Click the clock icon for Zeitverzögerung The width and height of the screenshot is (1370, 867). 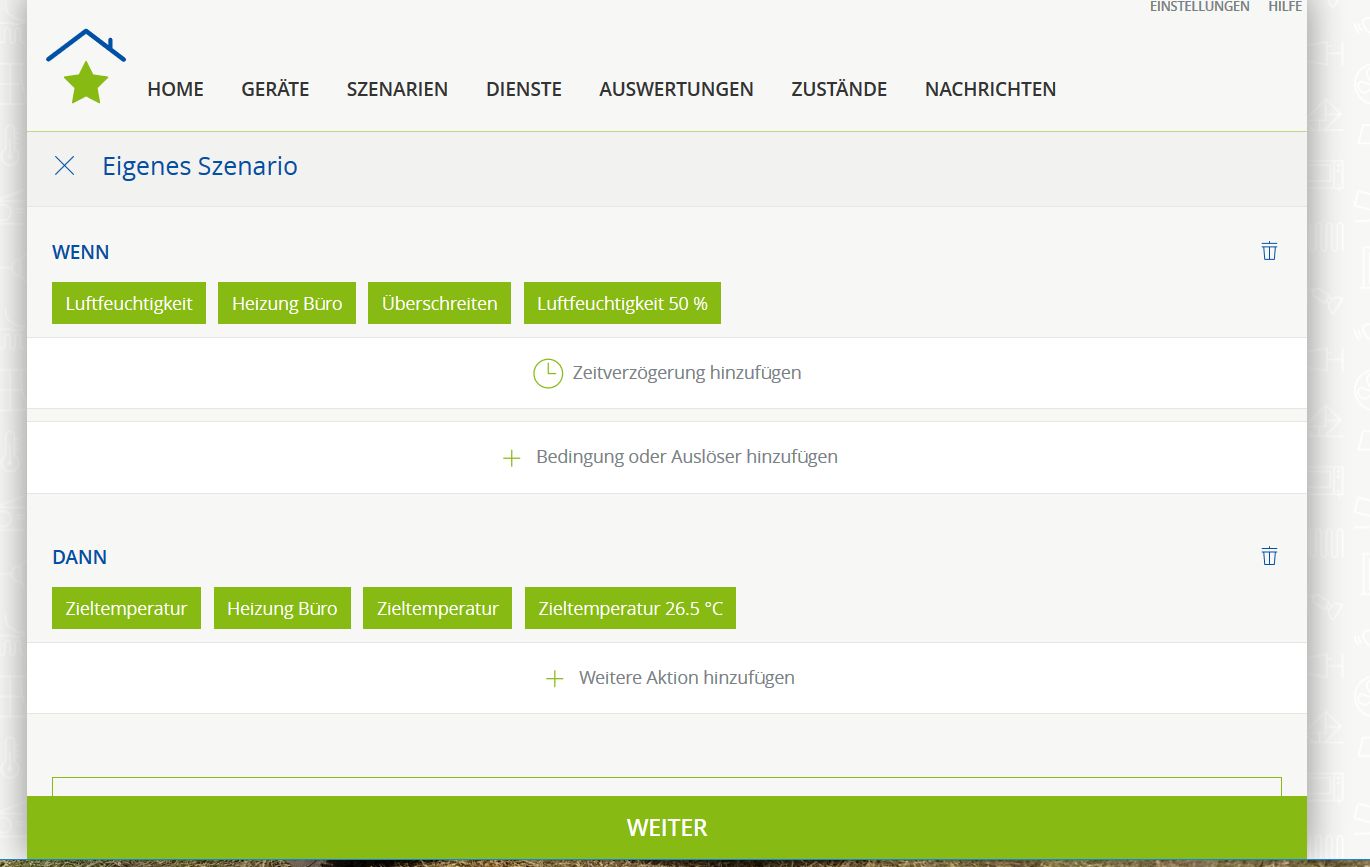point(547,373)
